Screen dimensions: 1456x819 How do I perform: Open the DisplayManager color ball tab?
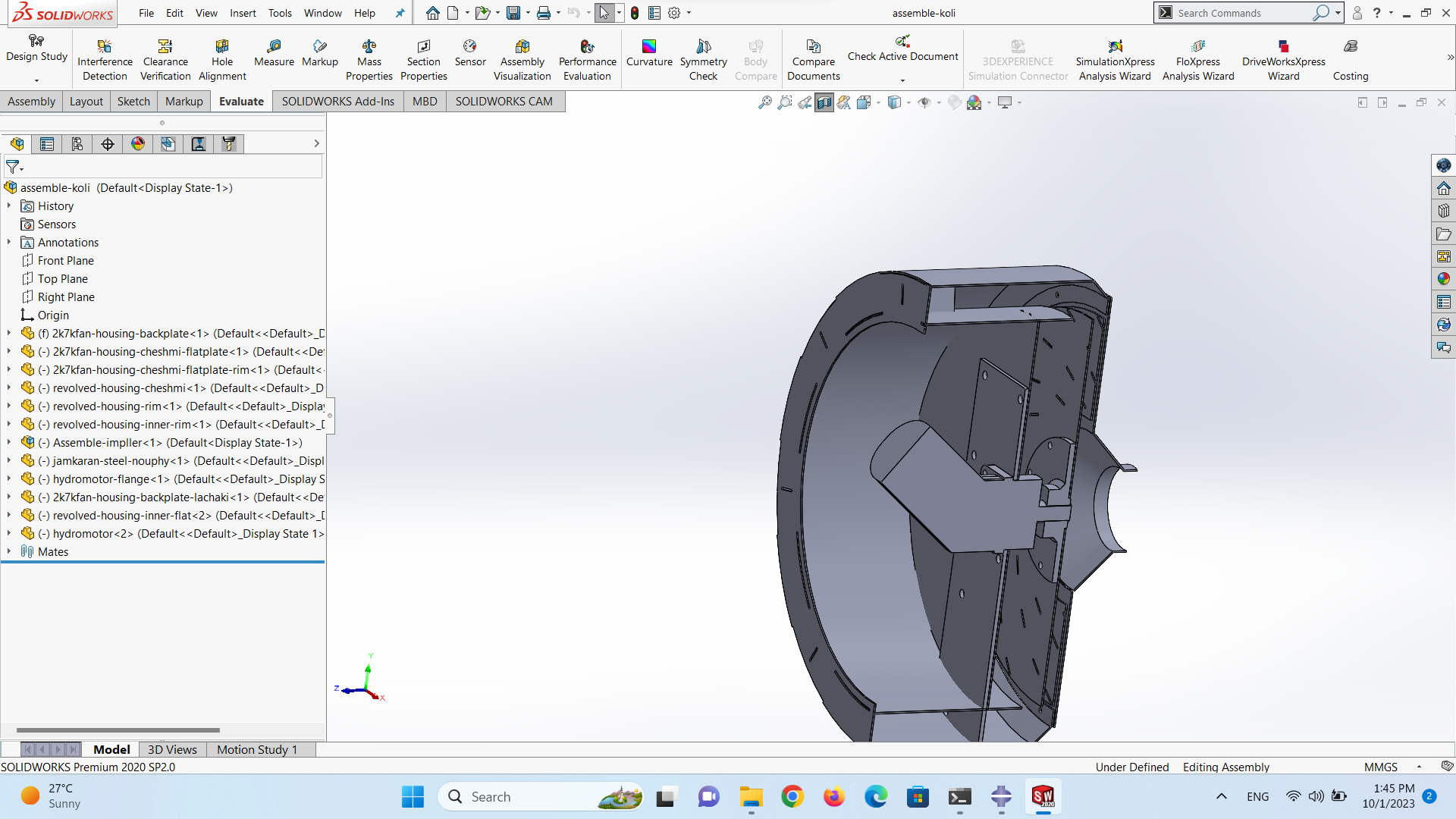tap(138, 144)
